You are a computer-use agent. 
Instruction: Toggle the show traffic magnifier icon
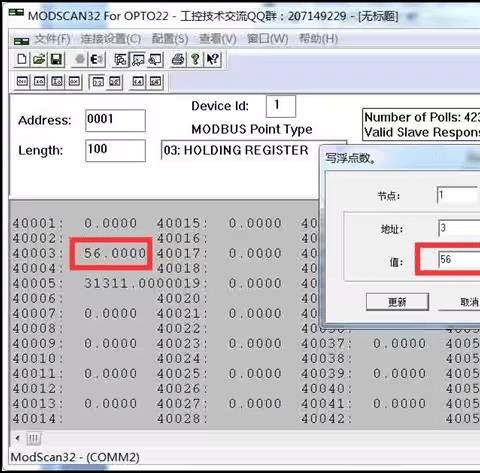[155, 60]
